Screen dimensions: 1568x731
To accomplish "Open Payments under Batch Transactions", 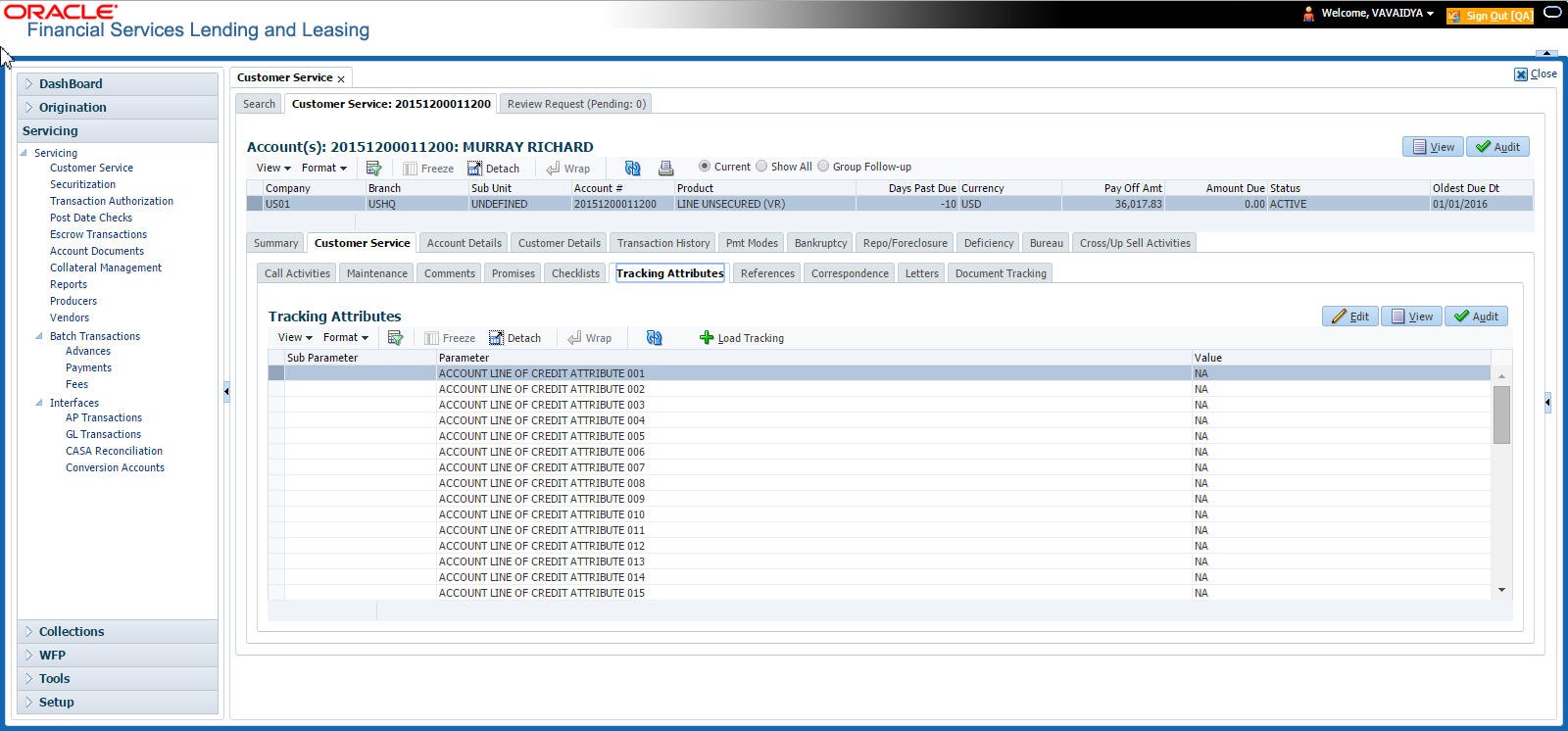I will 88,367.
